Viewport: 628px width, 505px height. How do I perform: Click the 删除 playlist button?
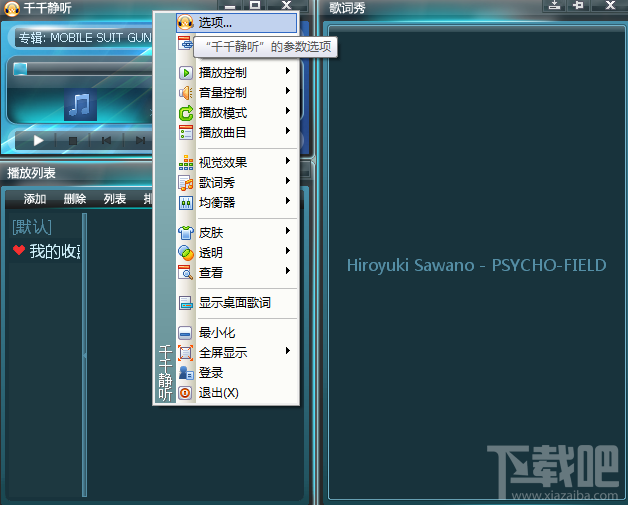(75, 199)
